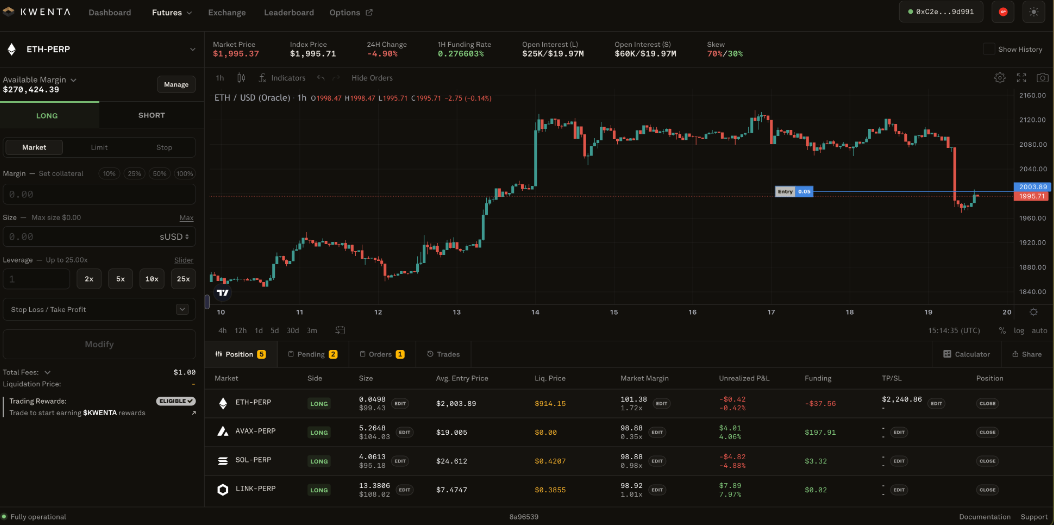Open the Options external link
The image size is (1054, 525).
(351, 12)
